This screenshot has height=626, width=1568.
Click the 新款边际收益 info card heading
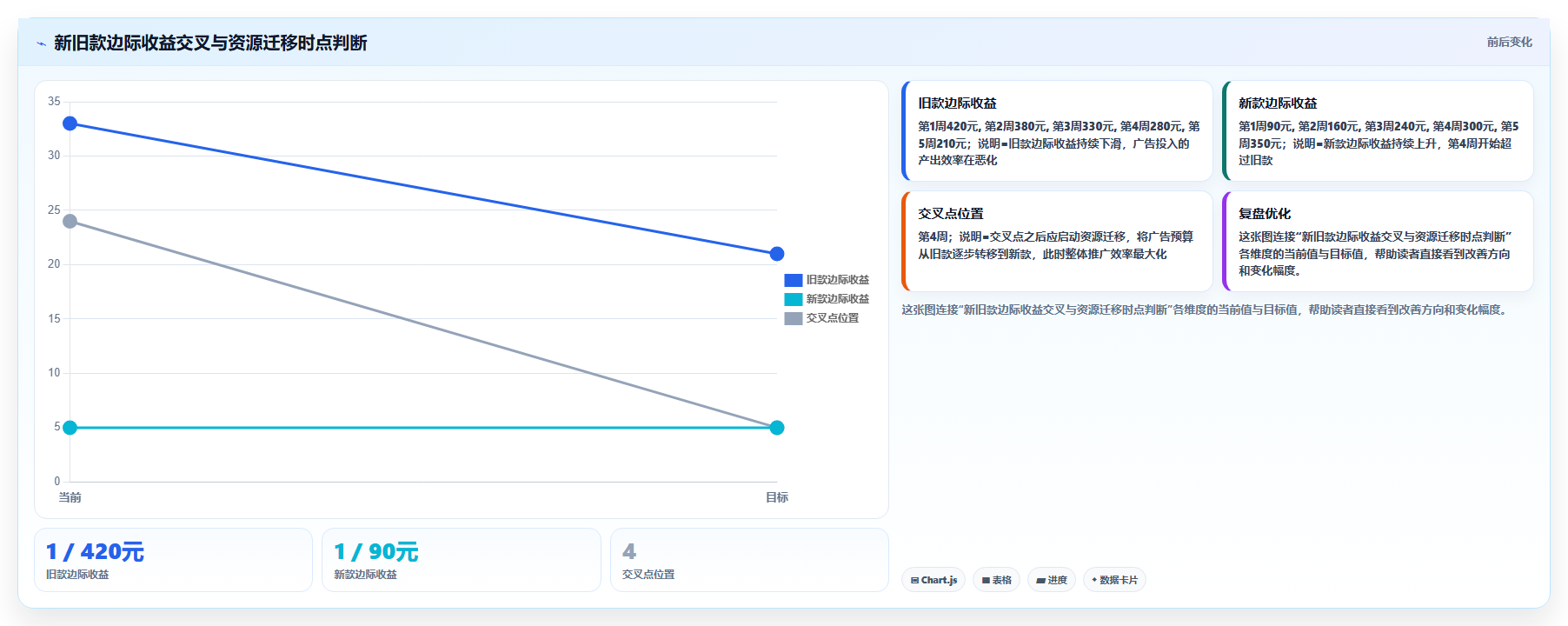1278,103
